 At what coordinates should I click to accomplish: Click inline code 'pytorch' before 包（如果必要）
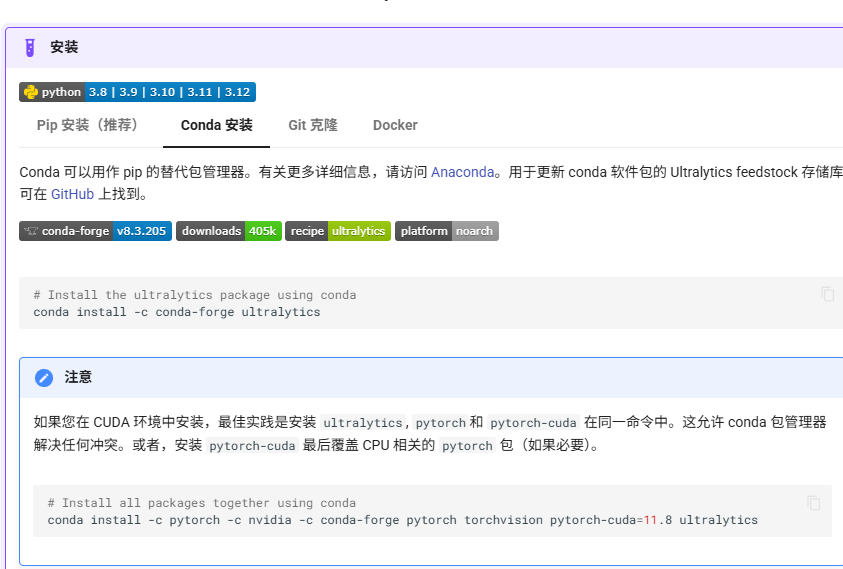tap(467, 446)
